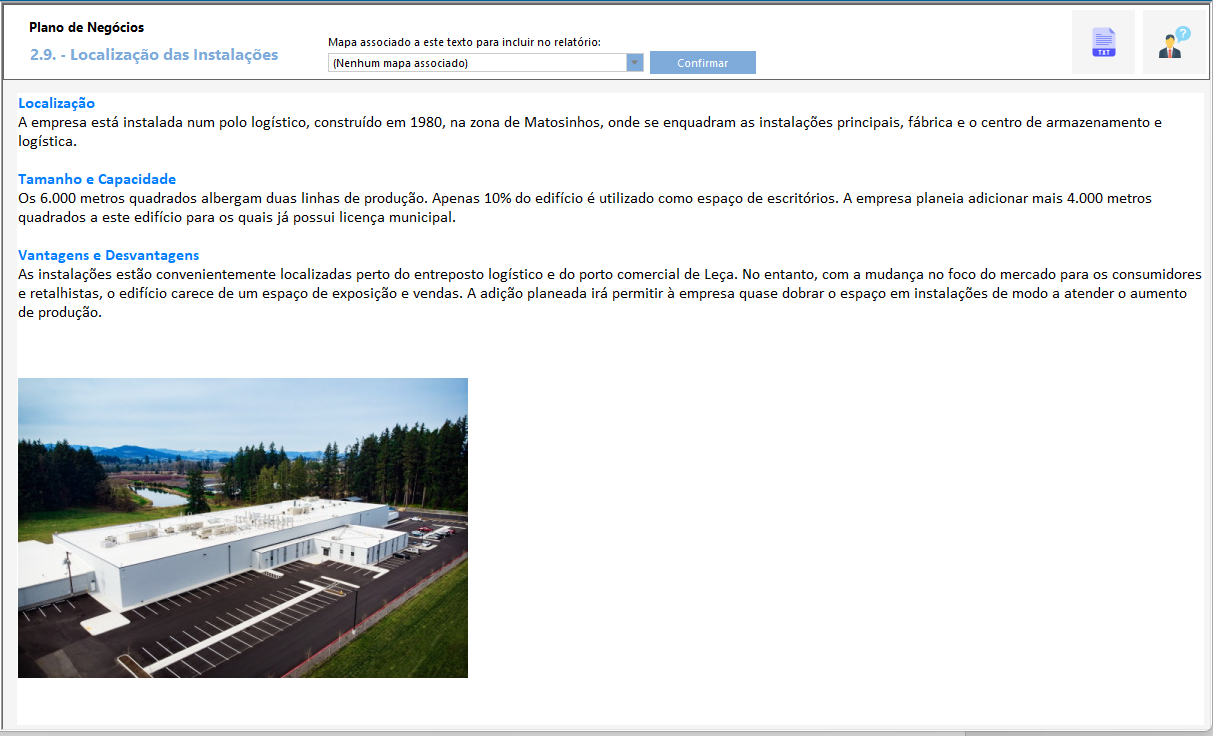Place cursor in paragraph starting 'Os 6.000 metros quadrados'

point(585,208)
